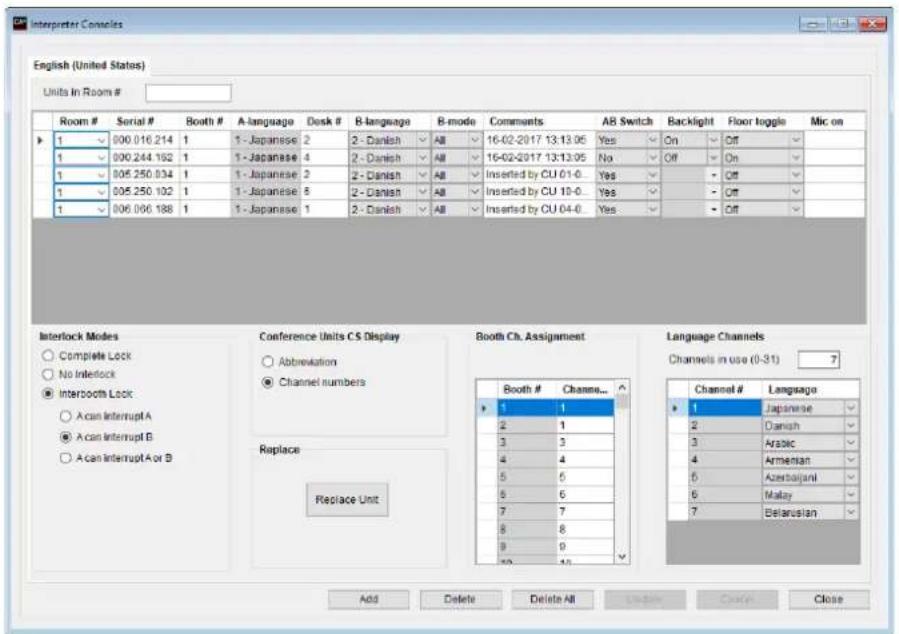The height and width of the screenshot is (634, 899).
Task: Open Malay language channel dropdown
Action: [851, 495]
